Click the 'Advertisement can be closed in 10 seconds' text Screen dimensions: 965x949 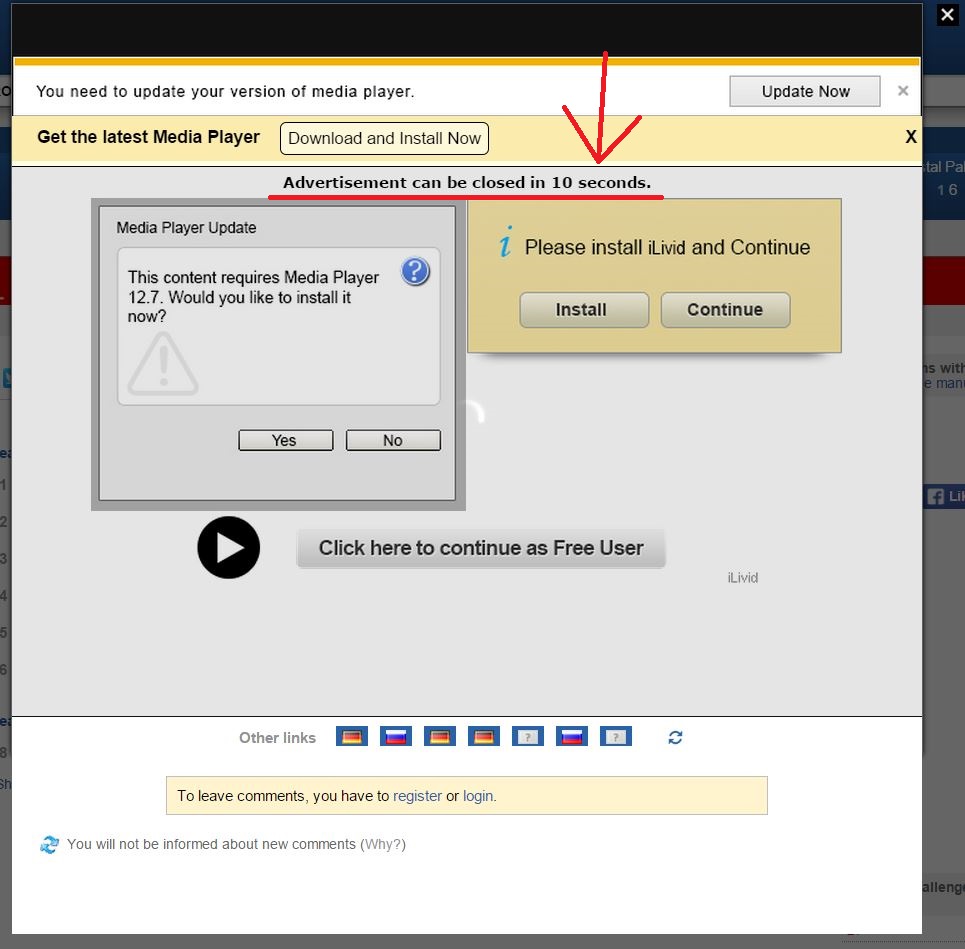467,183
